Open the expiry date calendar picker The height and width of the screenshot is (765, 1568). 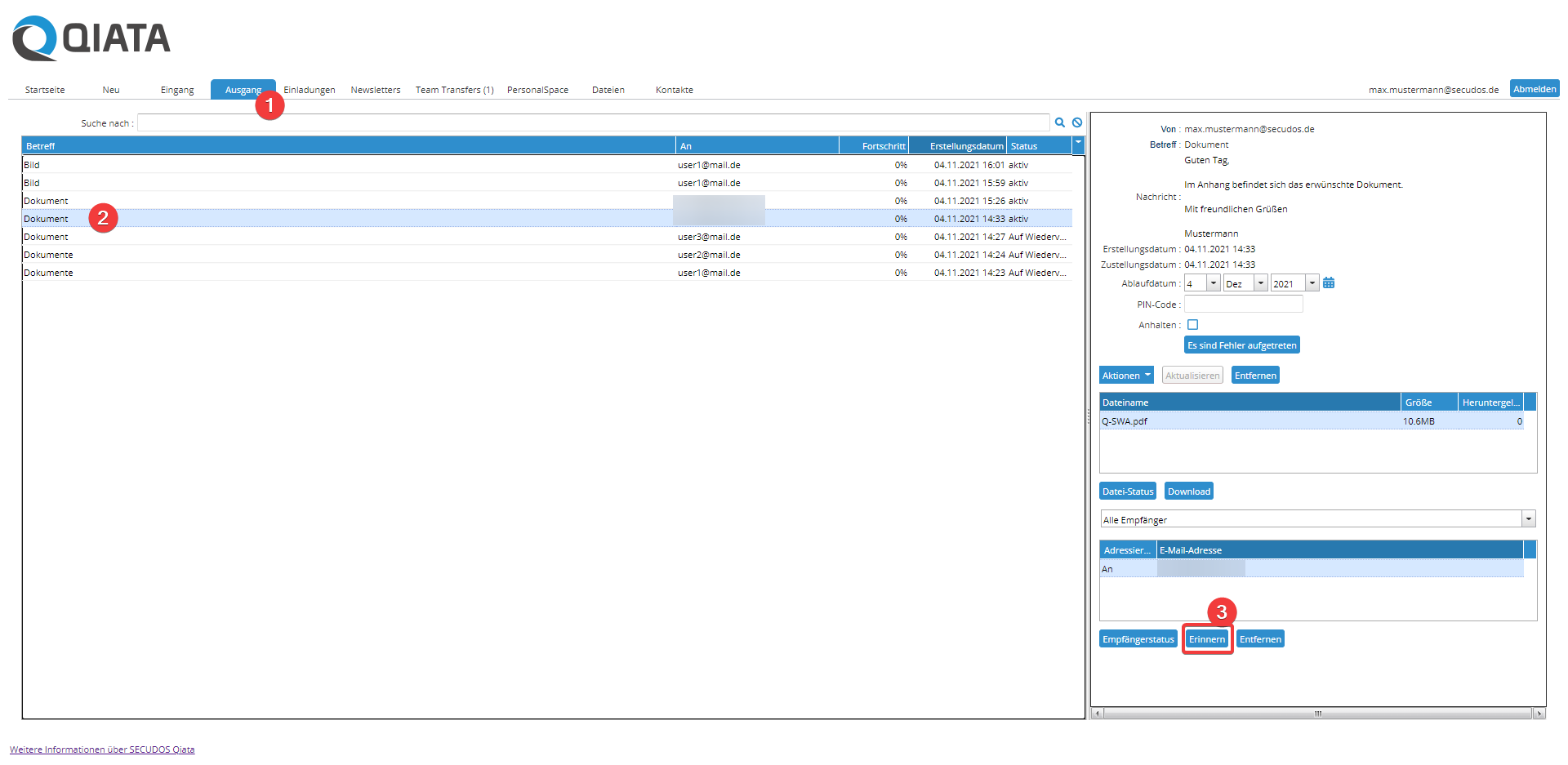coord(1329,283)
